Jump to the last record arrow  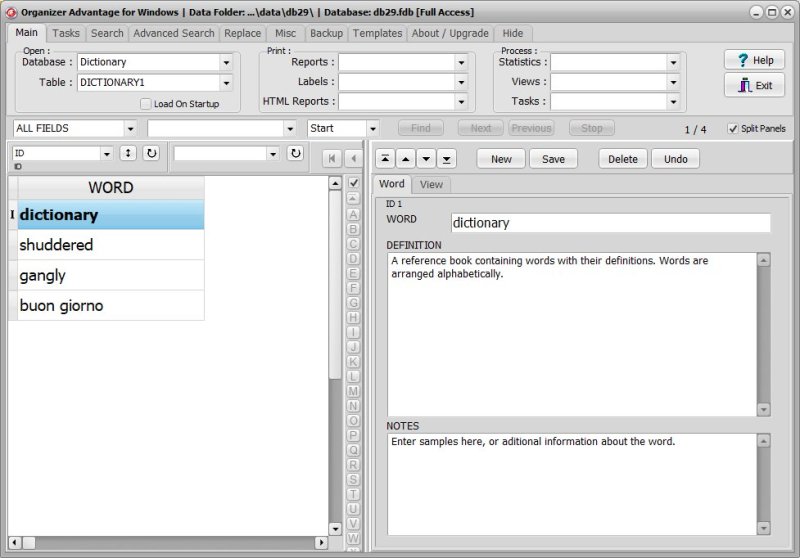(446, 159)
